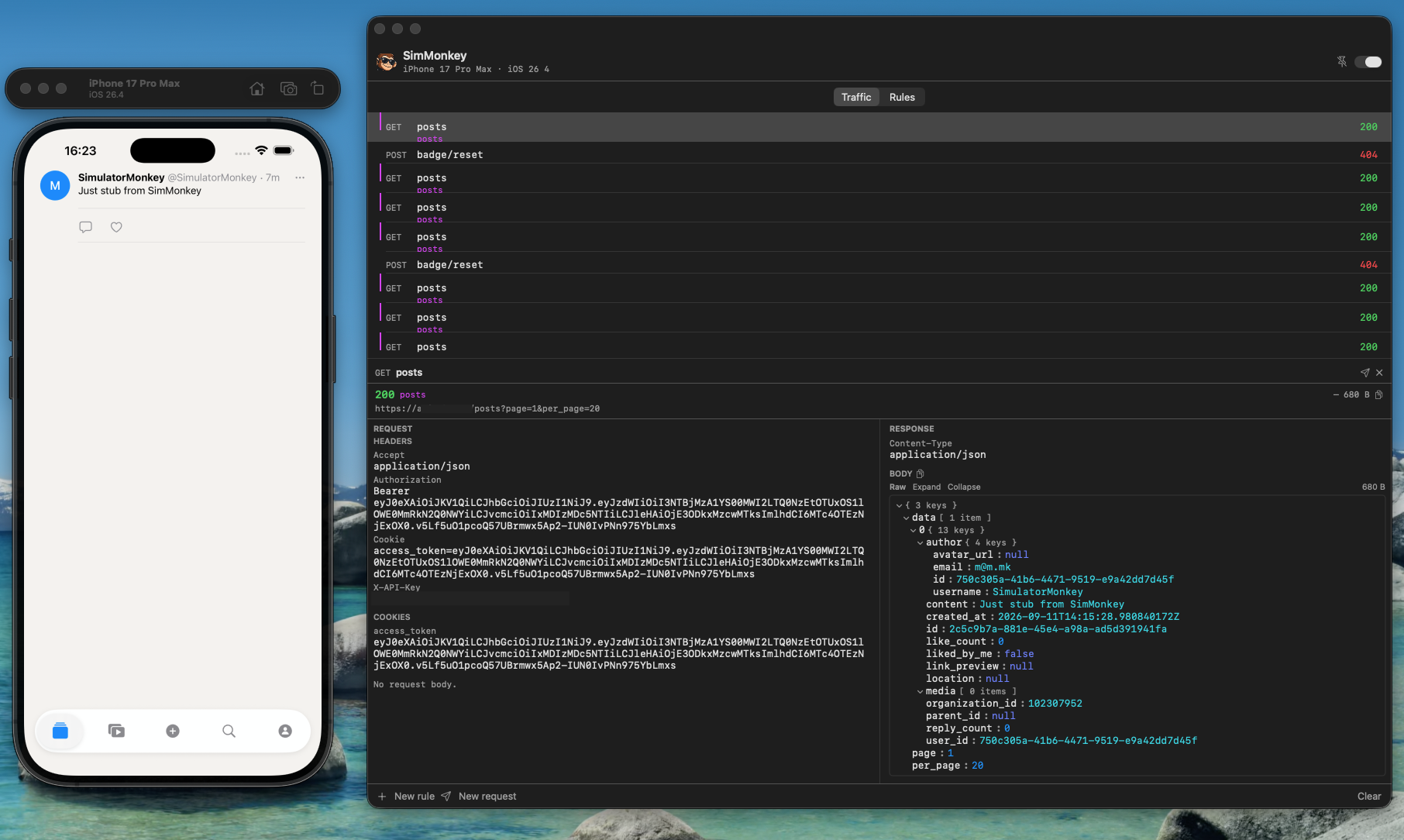
Task: Go to simulator Home via house icon
Action: click(x=257, y=89)
